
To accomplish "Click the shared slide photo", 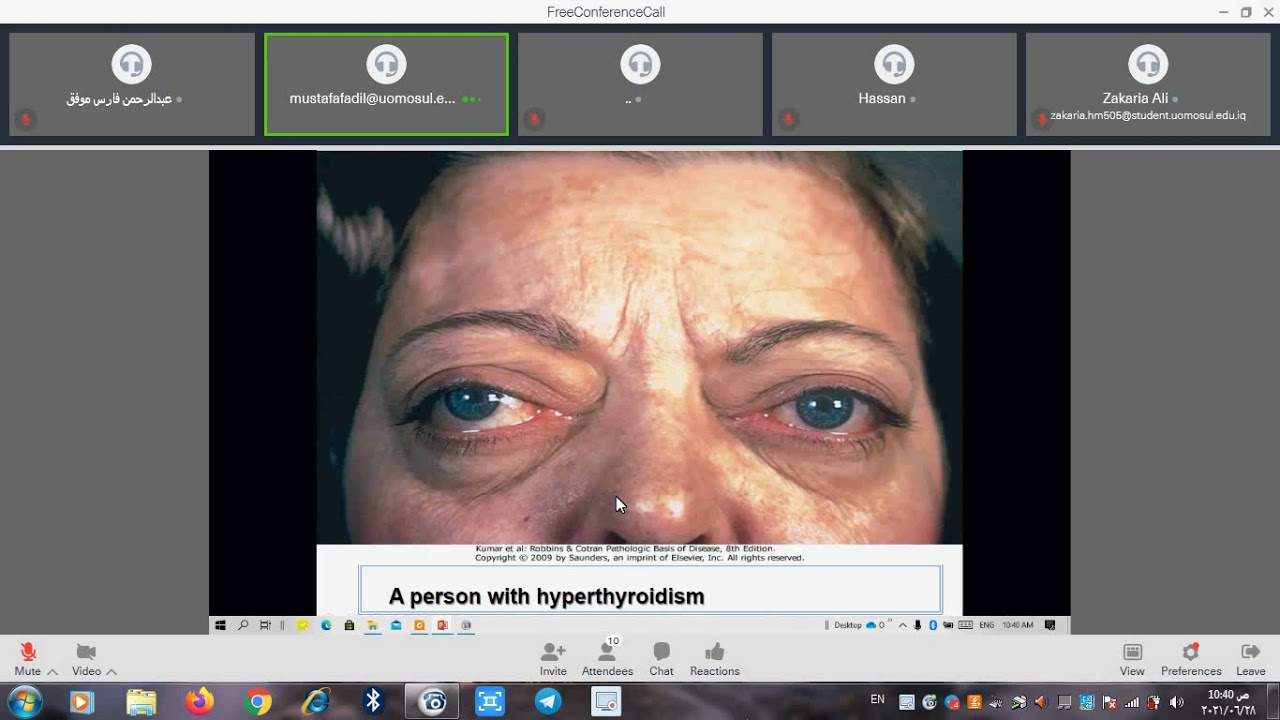I will [639, 347].
